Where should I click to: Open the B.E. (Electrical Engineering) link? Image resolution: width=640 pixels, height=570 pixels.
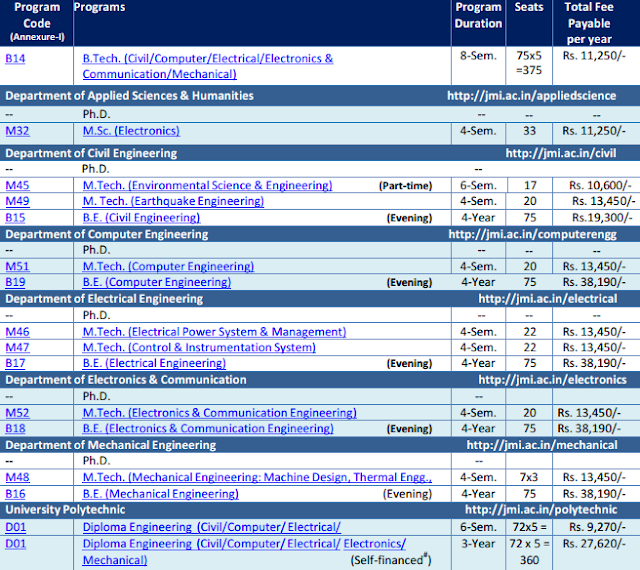click(154, 363)
